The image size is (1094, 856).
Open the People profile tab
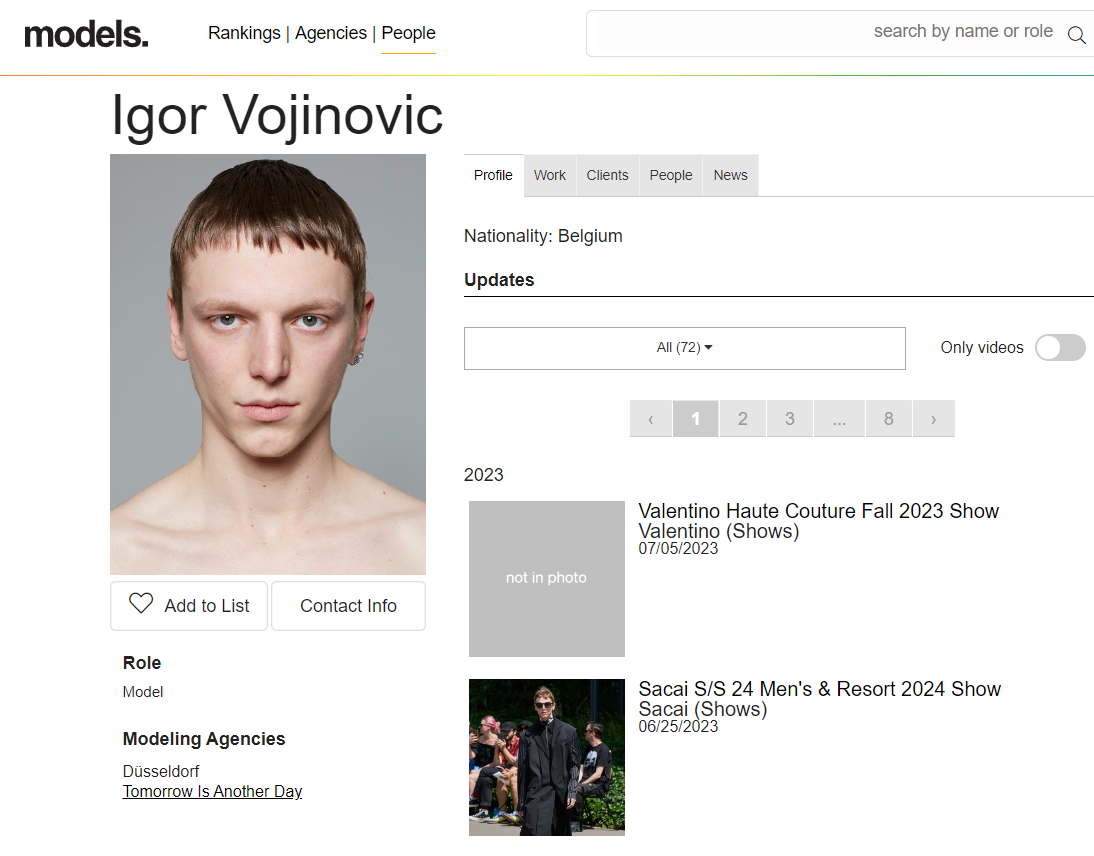670,175
